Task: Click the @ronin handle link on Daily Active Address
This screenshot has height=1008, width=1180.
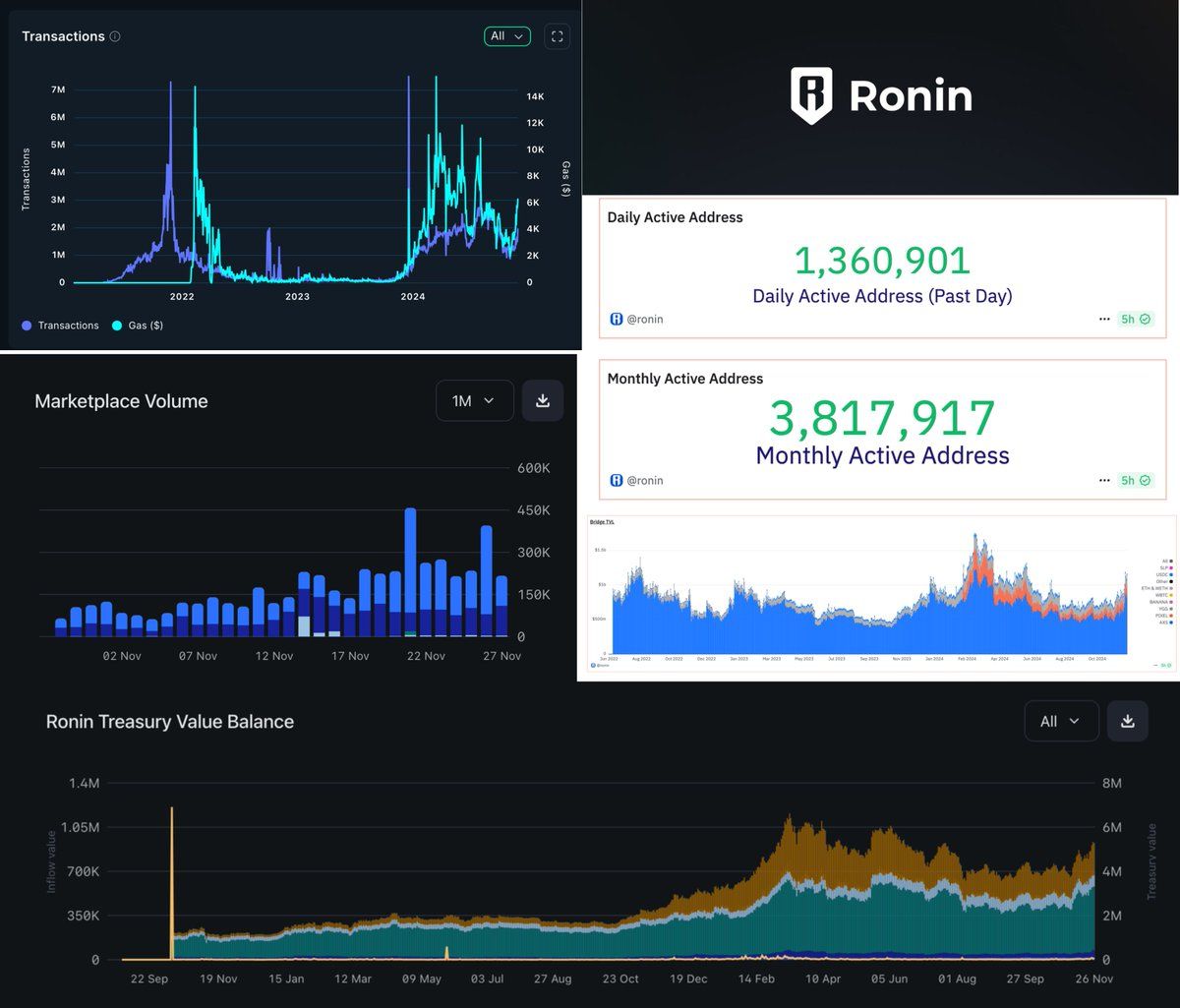Action: tap(644, 319)
